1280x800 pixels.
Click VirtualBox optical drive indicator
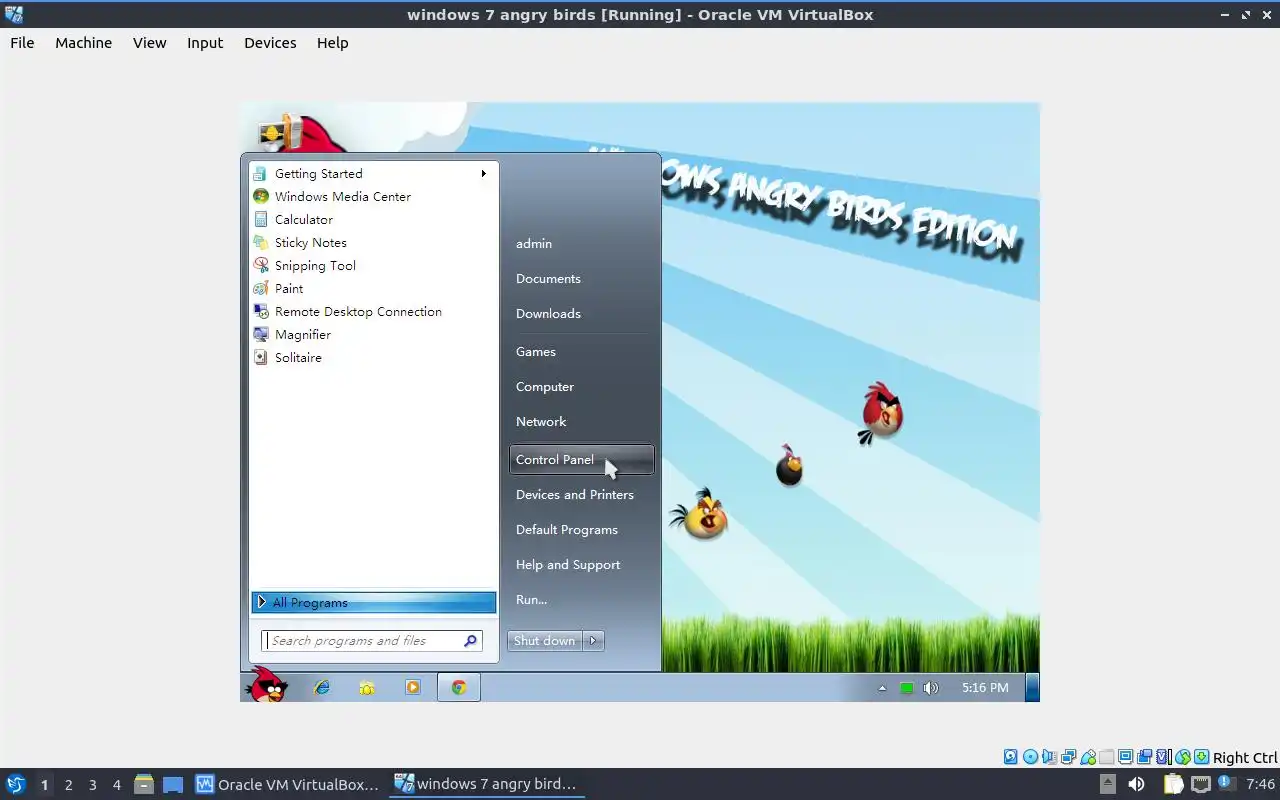pos(1031,757)
